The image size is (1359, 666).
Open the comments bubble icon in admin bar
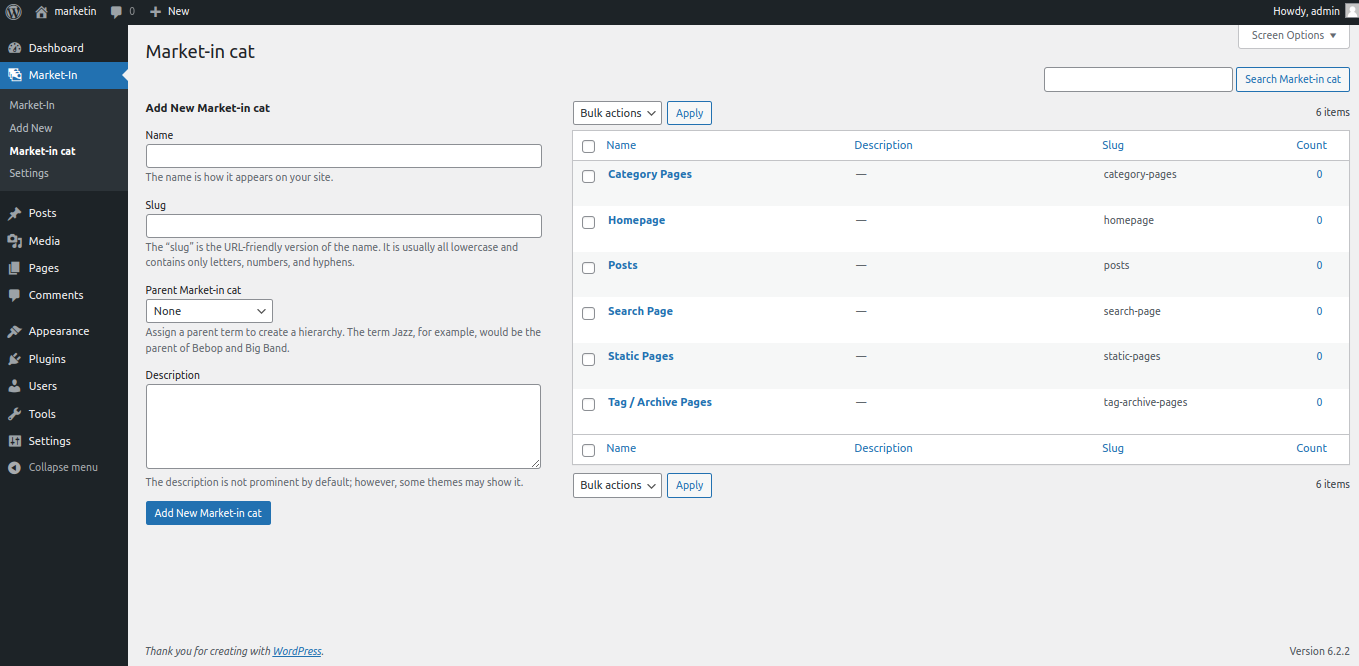pos(117,11)
